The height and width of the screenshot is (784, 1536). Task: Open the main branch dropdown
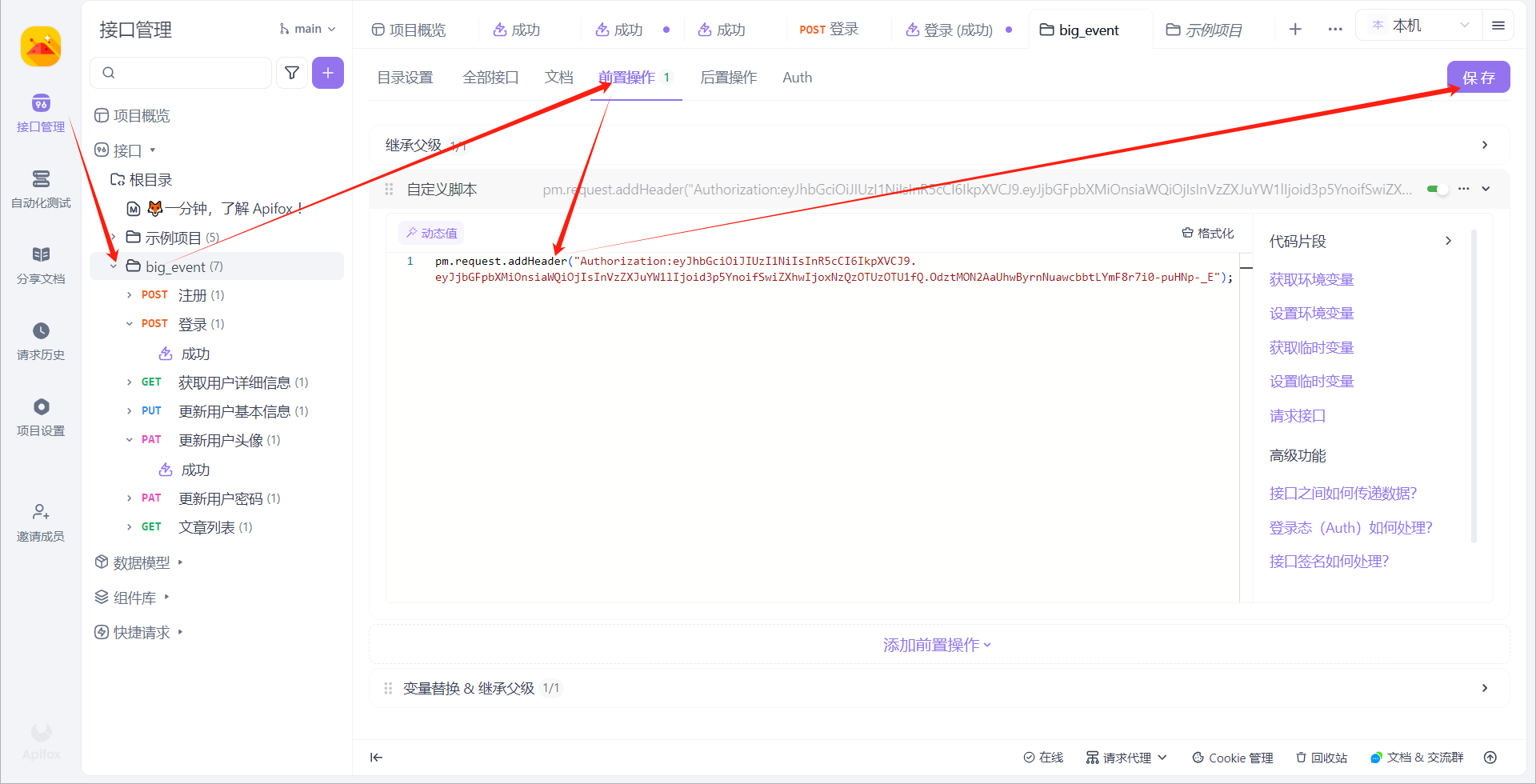click(x=307, y=29)
